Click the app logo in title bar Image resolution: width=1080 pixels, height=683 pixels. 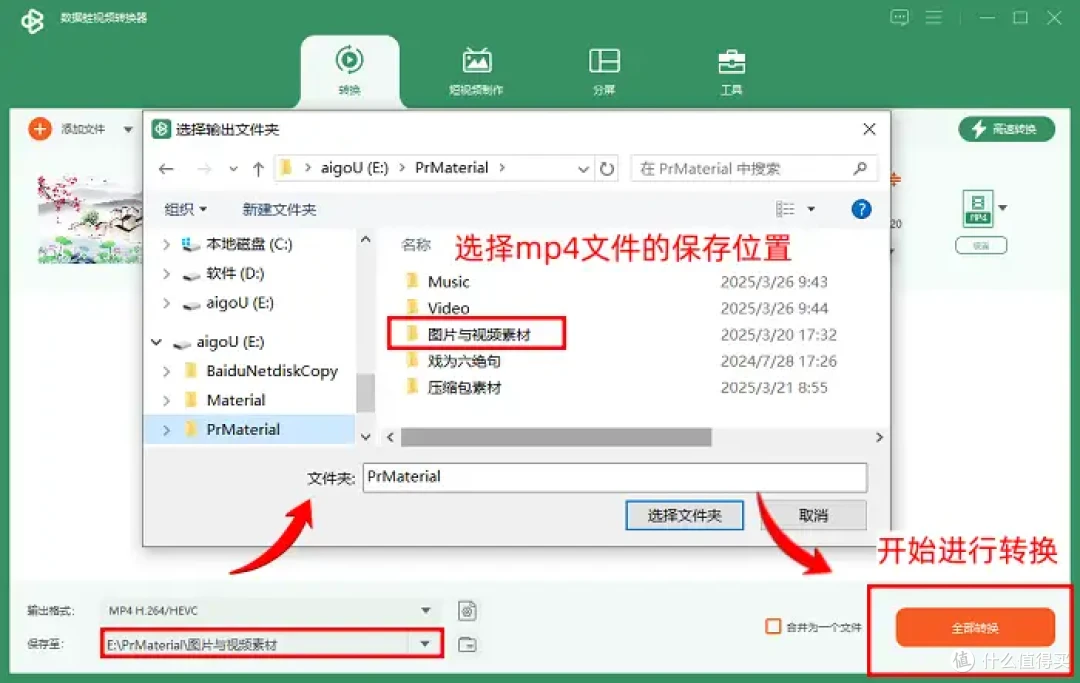[32, 21]
